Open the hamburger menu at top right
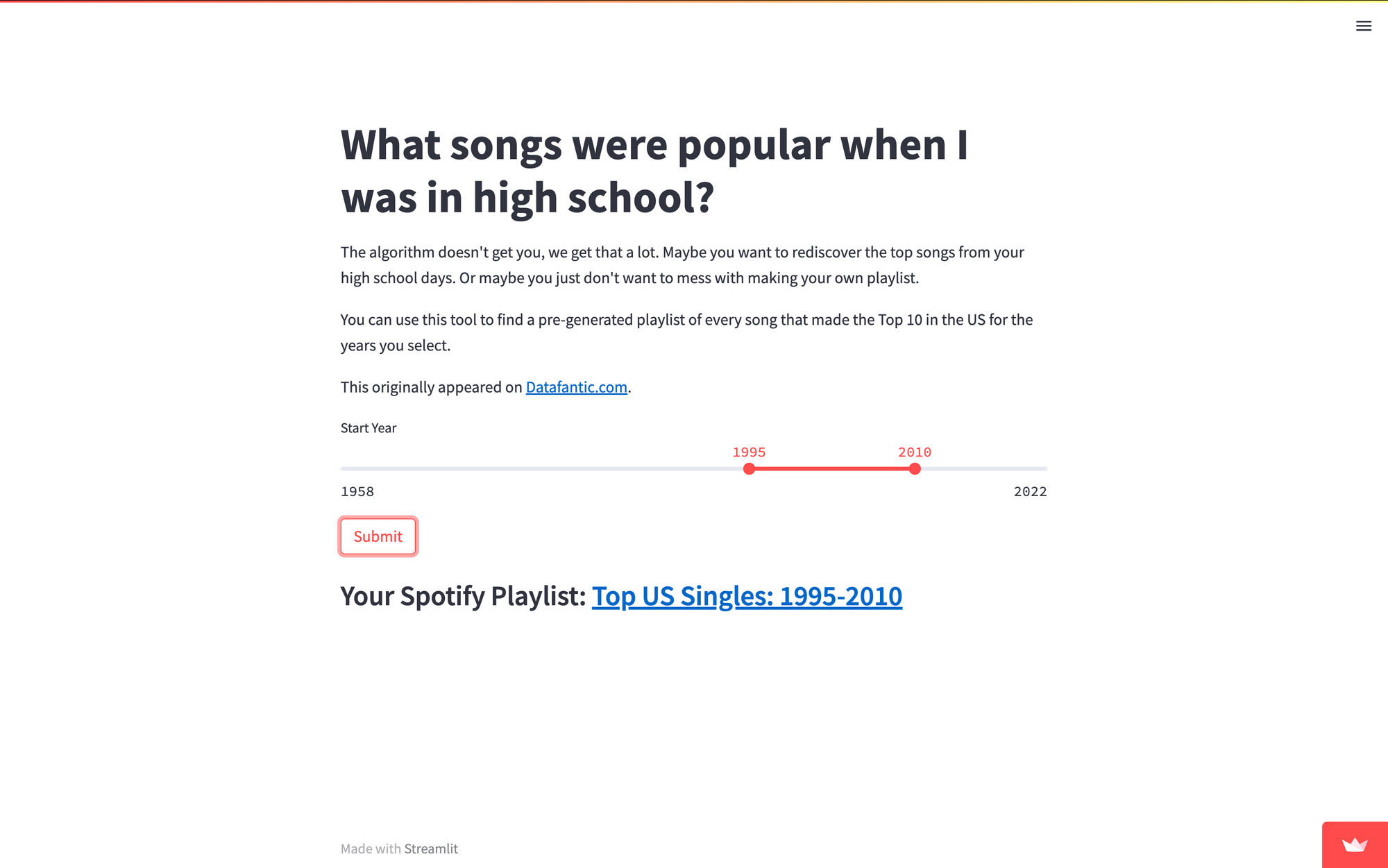 pyautogui.click(x=1364, y=26)
